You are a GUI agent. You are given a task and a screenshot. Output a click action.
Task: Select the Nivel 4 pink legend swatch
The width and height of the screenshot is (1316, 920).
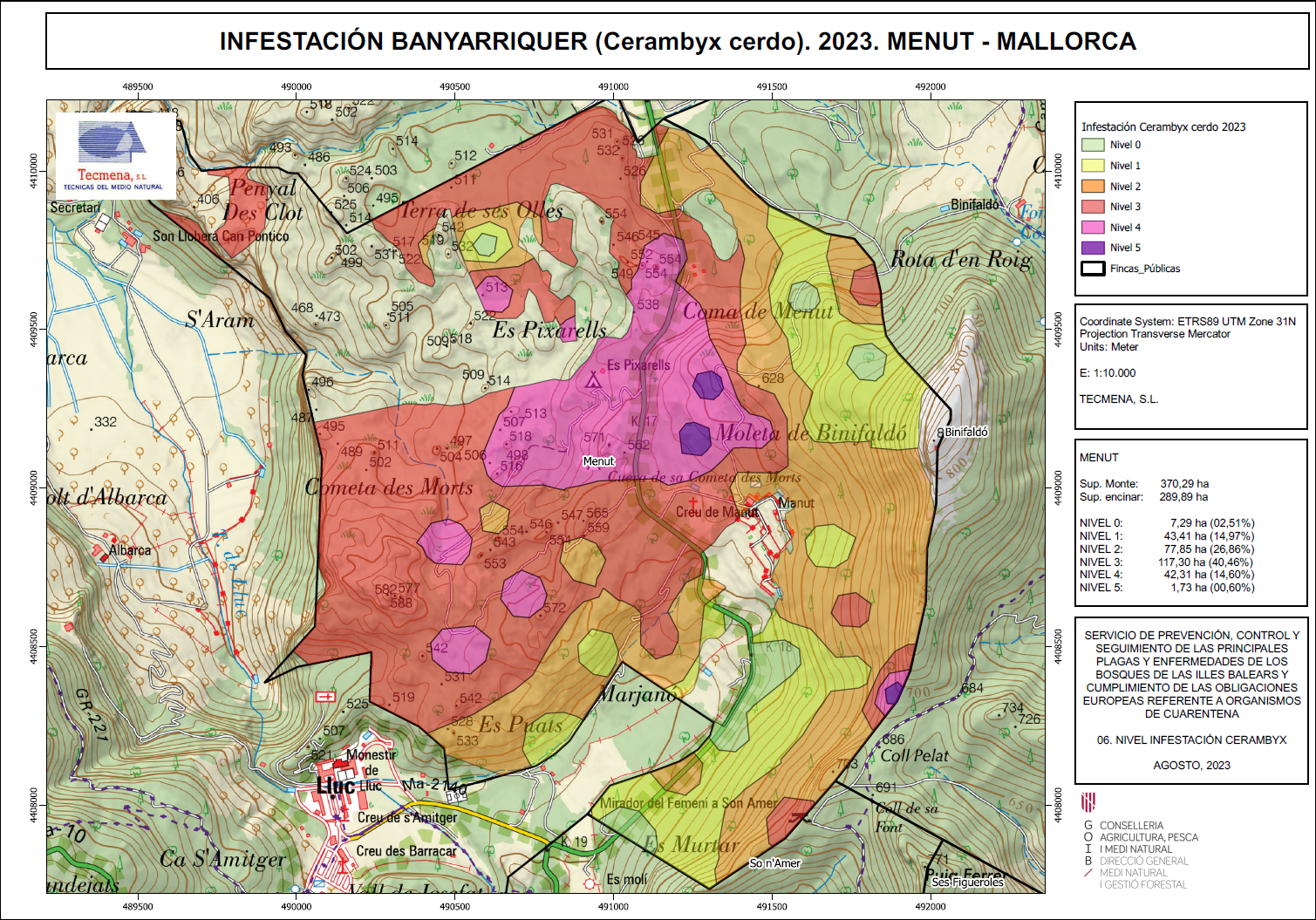point(1093,227)
